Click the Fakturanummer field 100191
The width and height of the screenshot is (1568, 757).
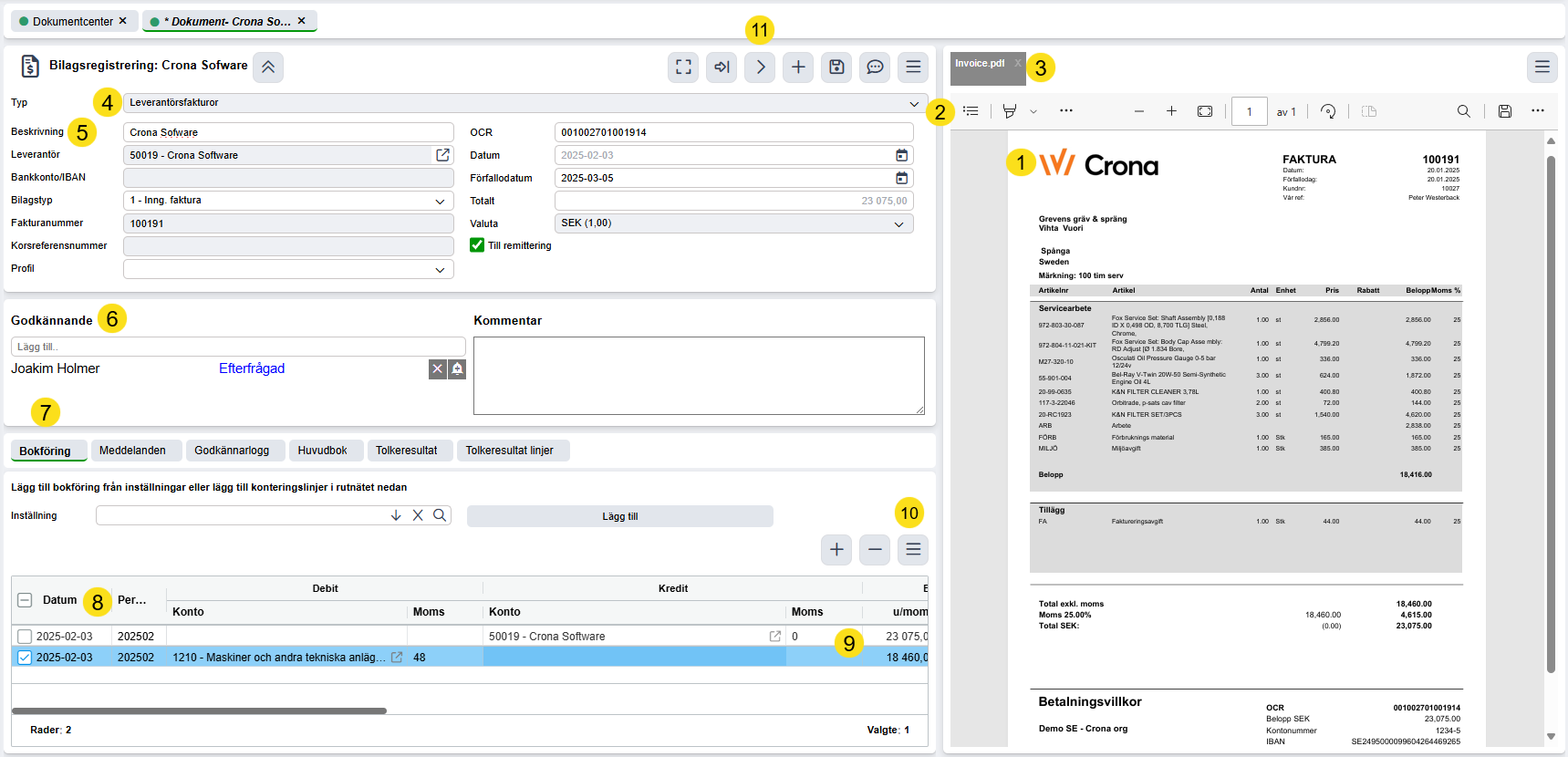tap(288, 223)
